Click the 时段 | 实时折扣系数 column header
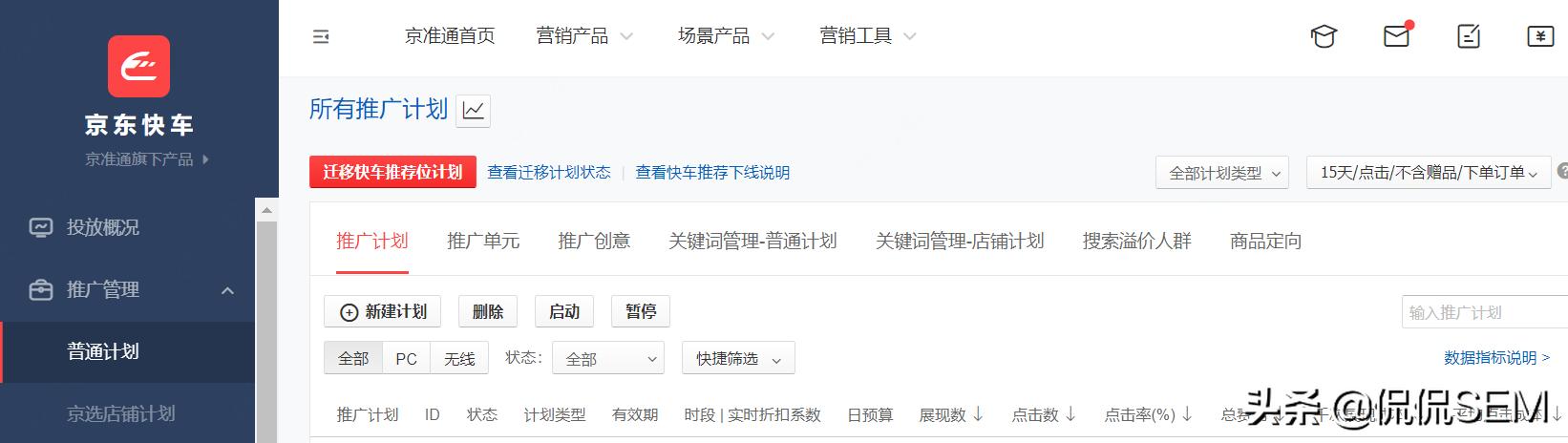This screenshot has height=443, width=1568. tap(752, 414)
